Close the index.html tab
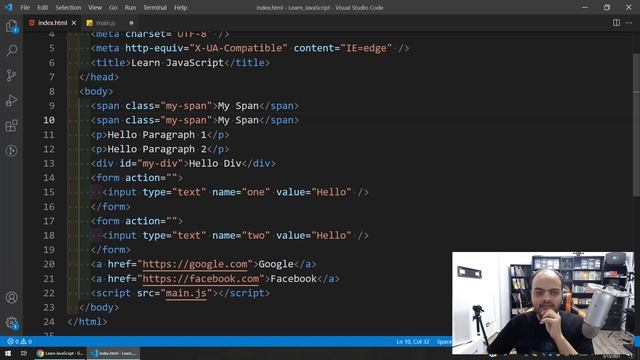The image size is (640, 360). coord(74,23)
